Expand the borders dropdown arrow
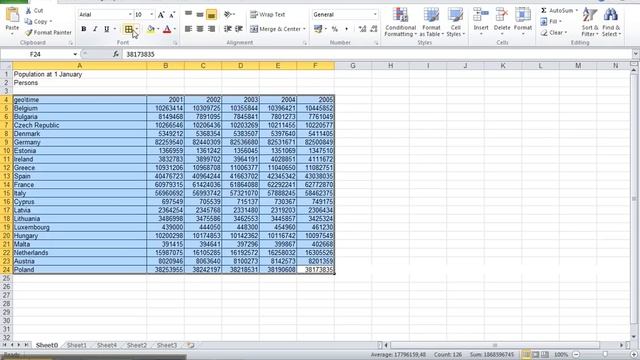Image resolution: width=640 pixels, height=360 pixels. click(137, 29)
